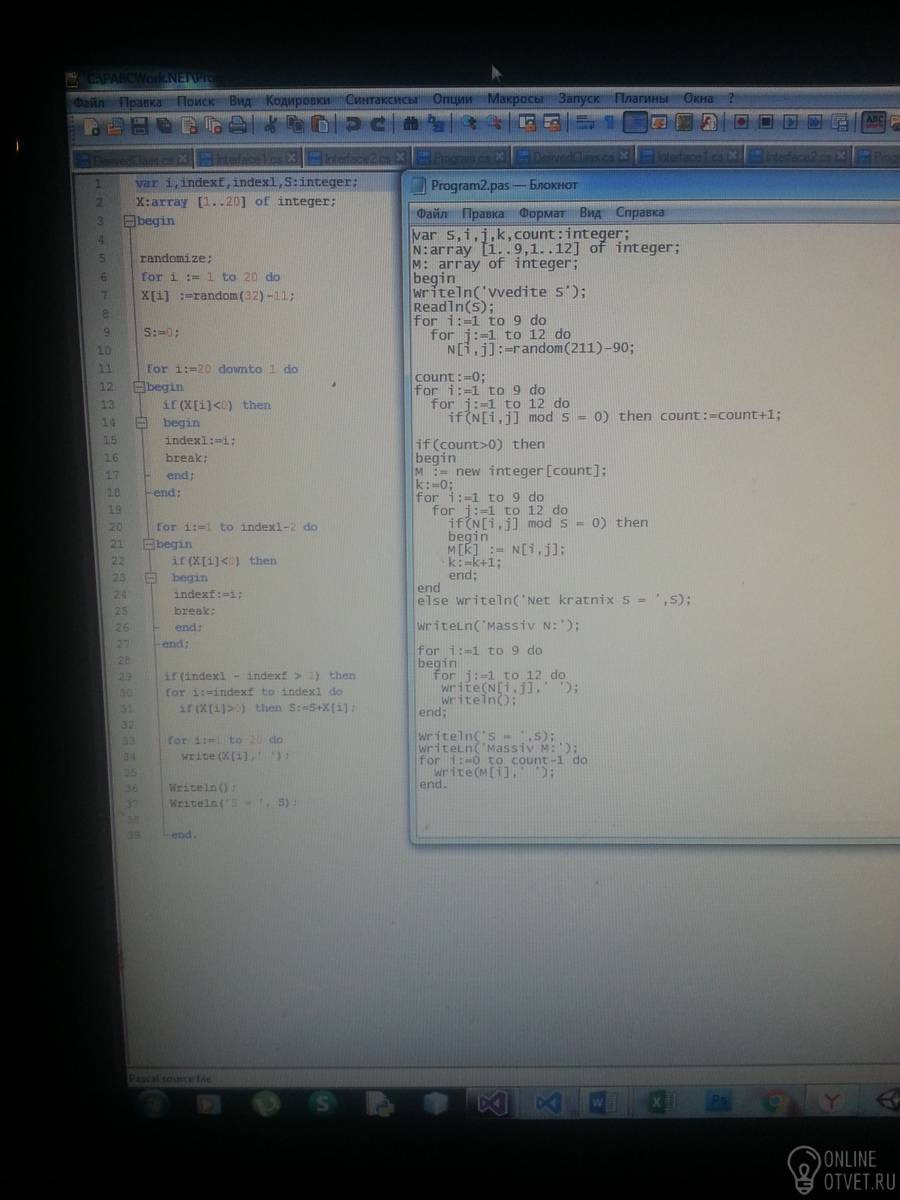
Task: Click the ABC spell check icon
Action: [x=874, y=122]
